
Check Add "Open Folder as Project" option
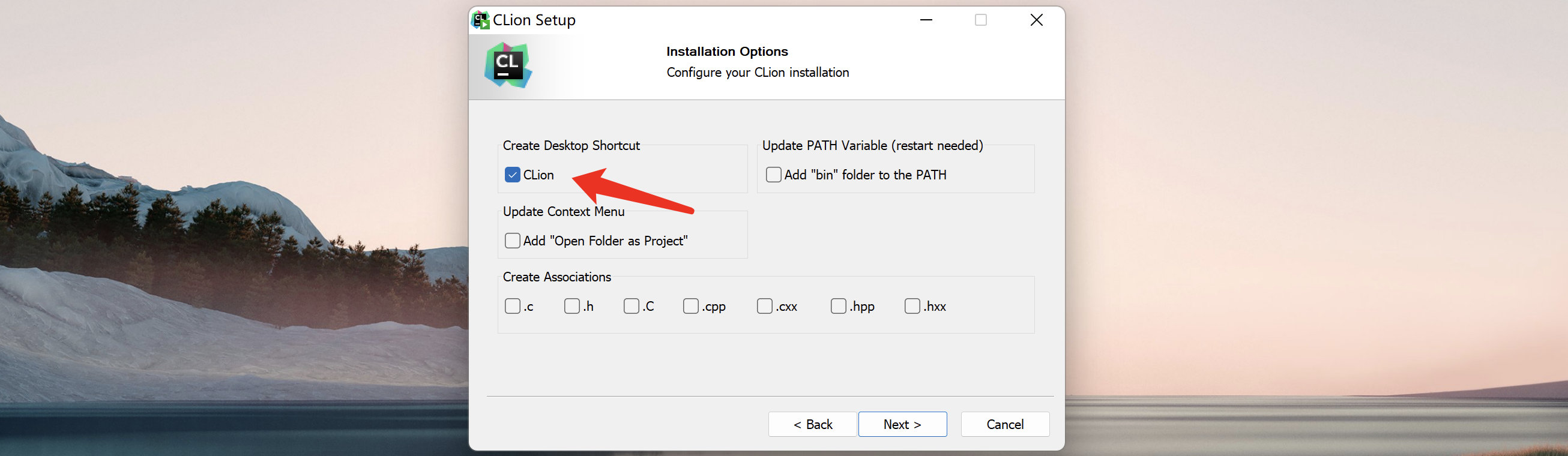coord(513,241)
